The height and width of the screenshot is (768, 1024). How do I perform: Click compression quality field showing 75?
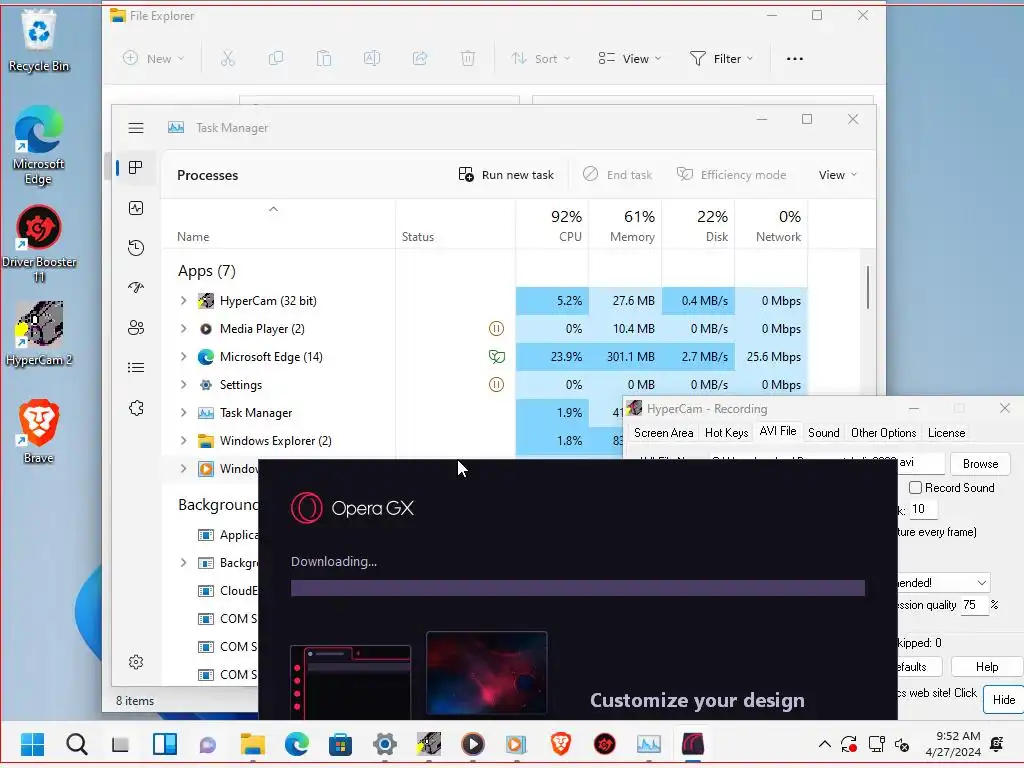coord(975,605)
